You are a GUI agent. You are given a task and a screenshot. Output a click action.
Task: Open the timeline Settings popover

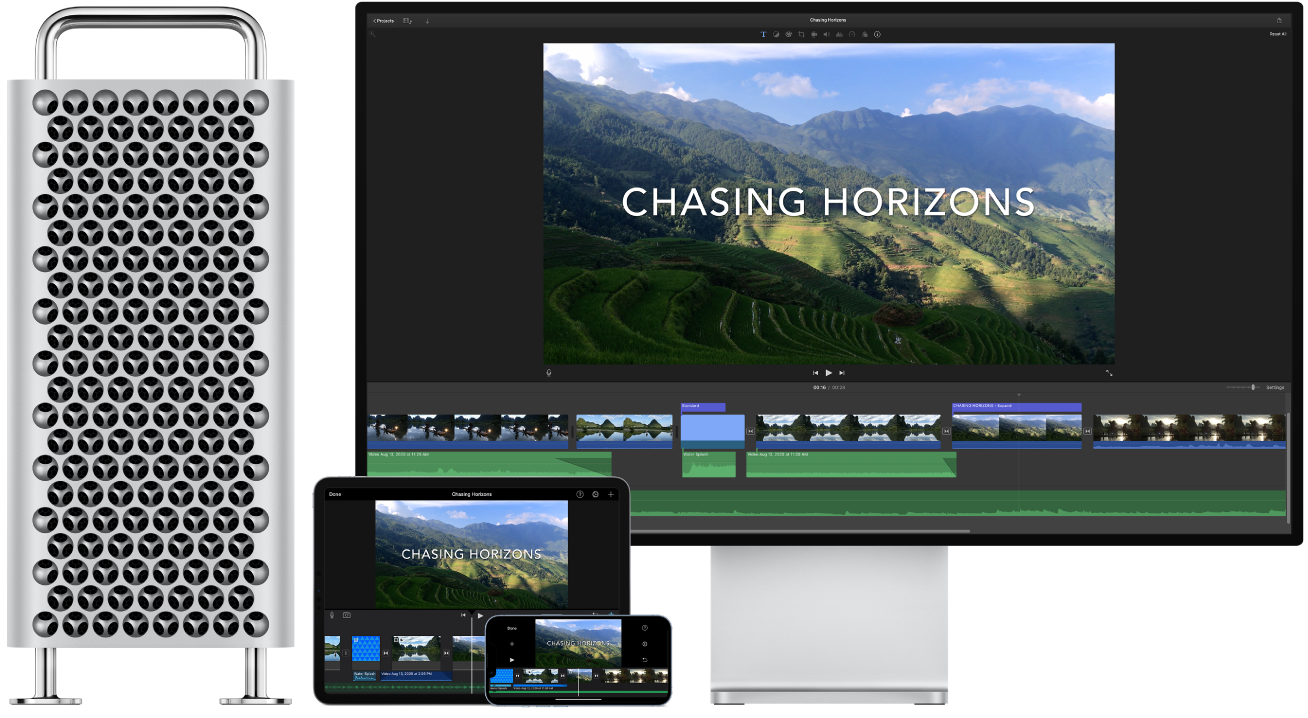[1277, 388]
